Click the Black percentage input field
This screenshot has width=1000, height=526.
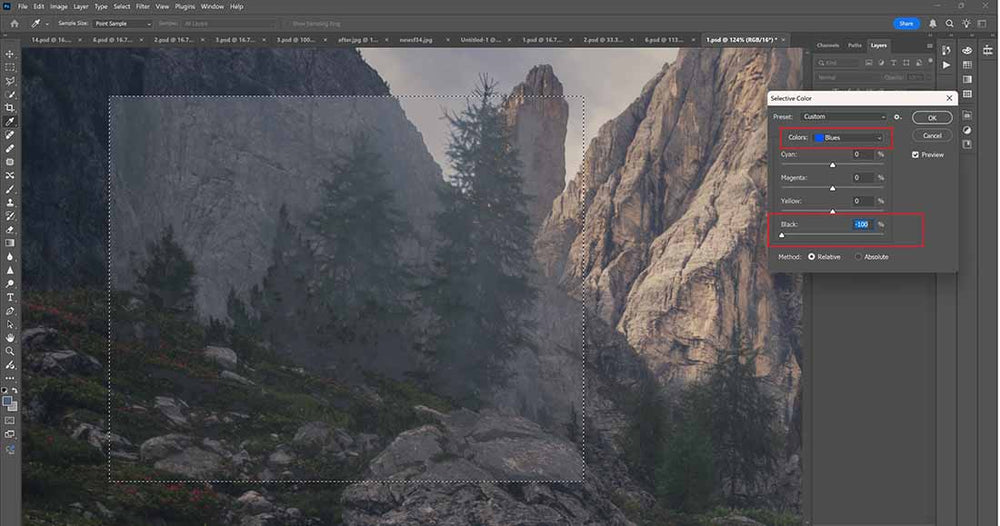862,224
